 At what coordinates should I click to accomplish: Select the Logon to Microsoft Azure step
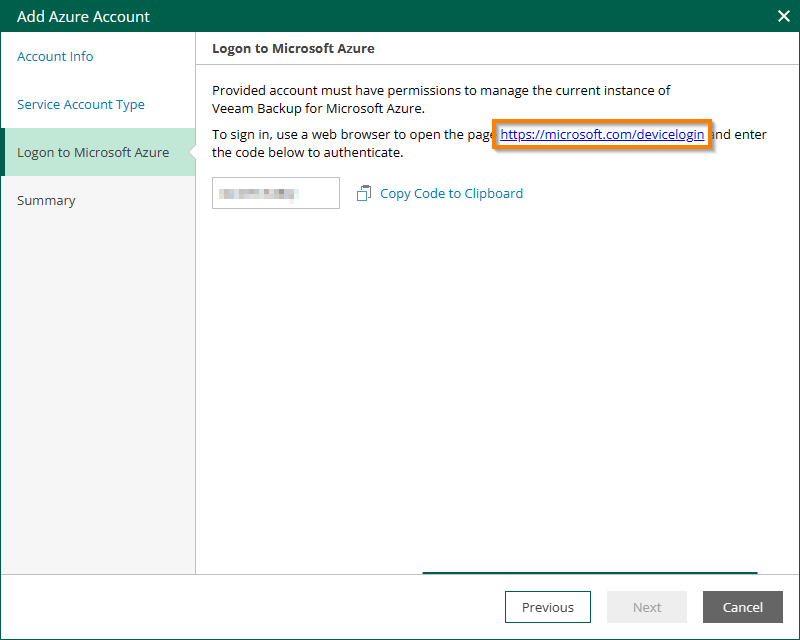point(93,152)
